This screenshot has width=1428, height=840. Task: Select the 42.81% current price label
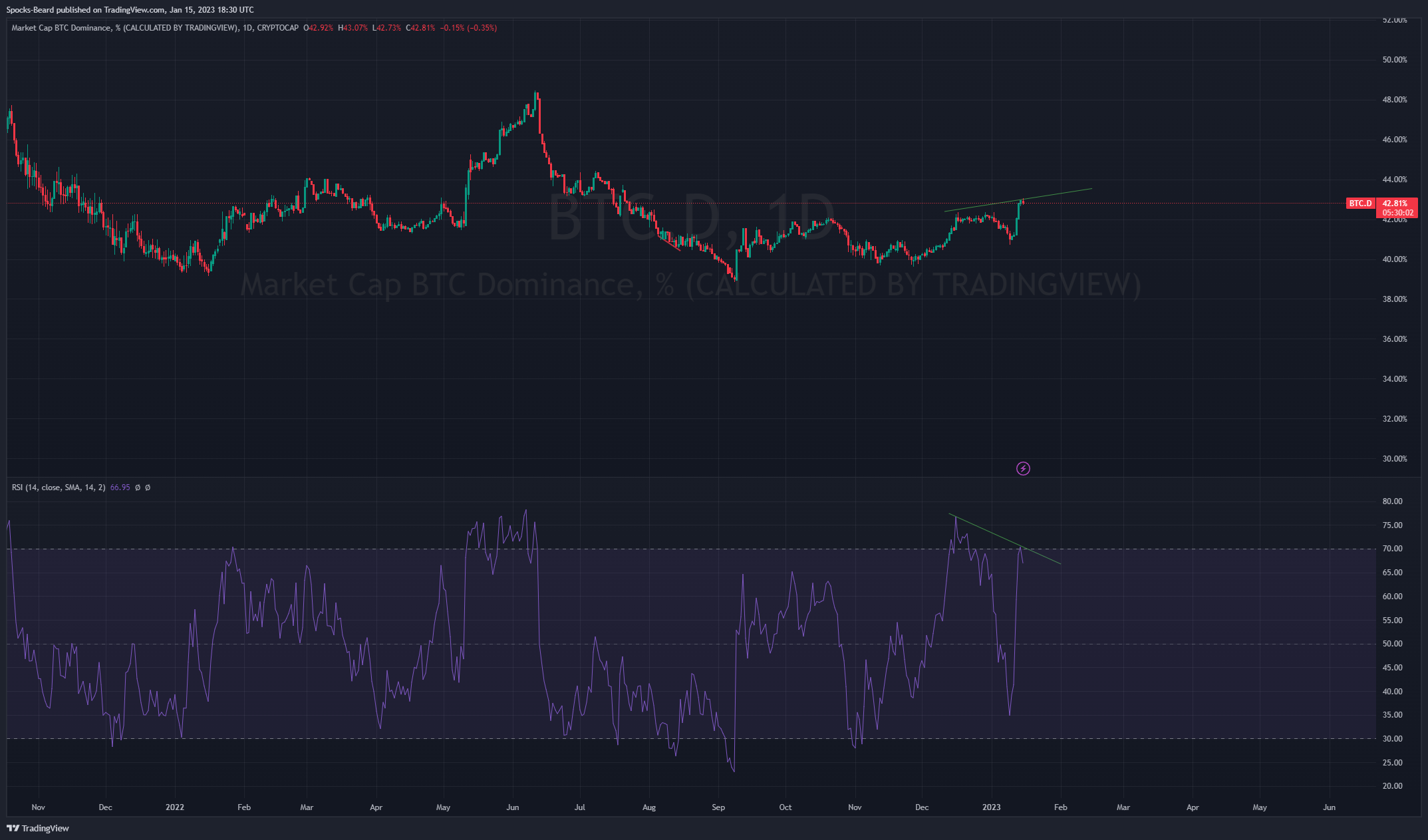[1395, 204]
